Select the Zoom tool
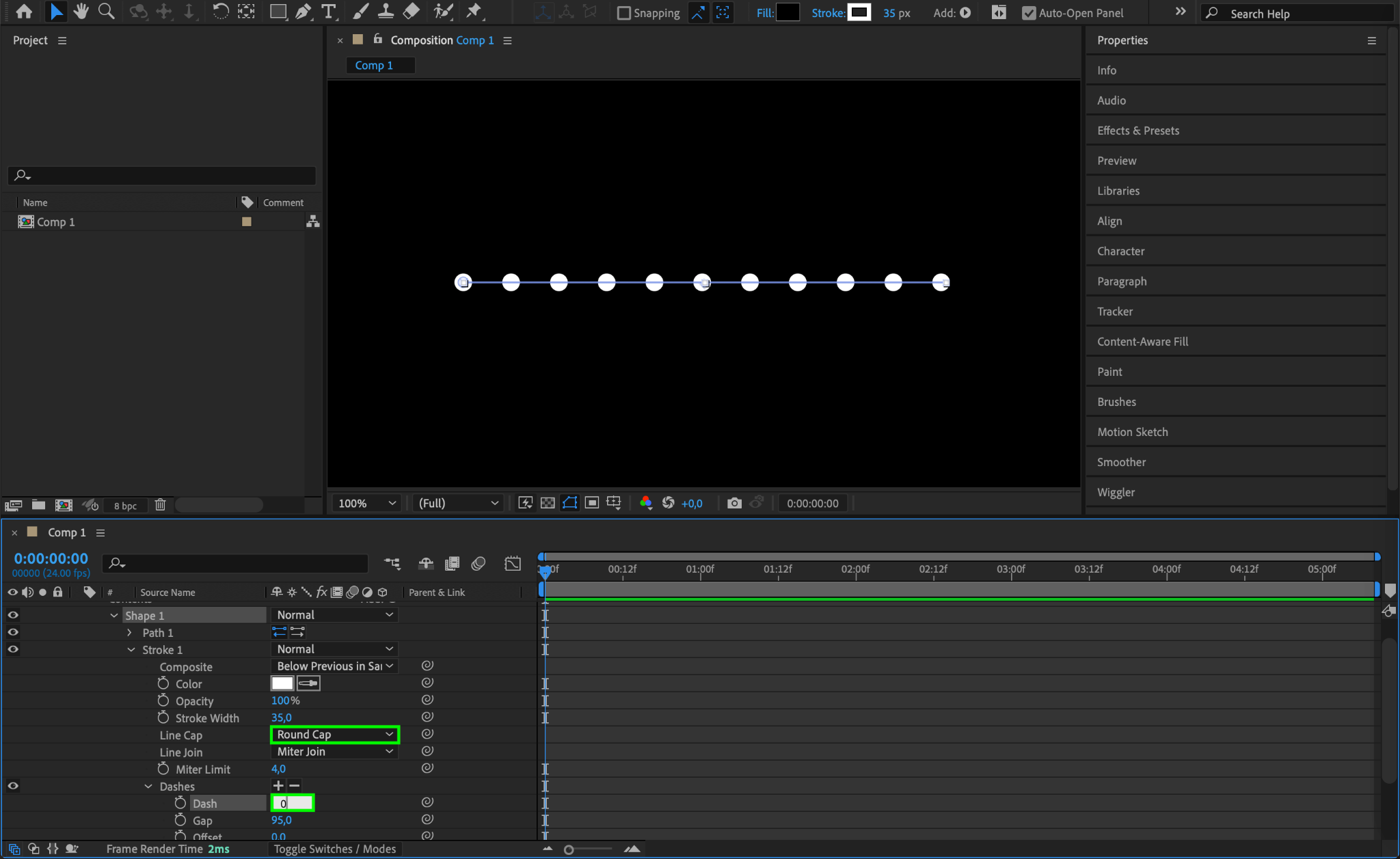The image size is (1400, 859). 106,12
